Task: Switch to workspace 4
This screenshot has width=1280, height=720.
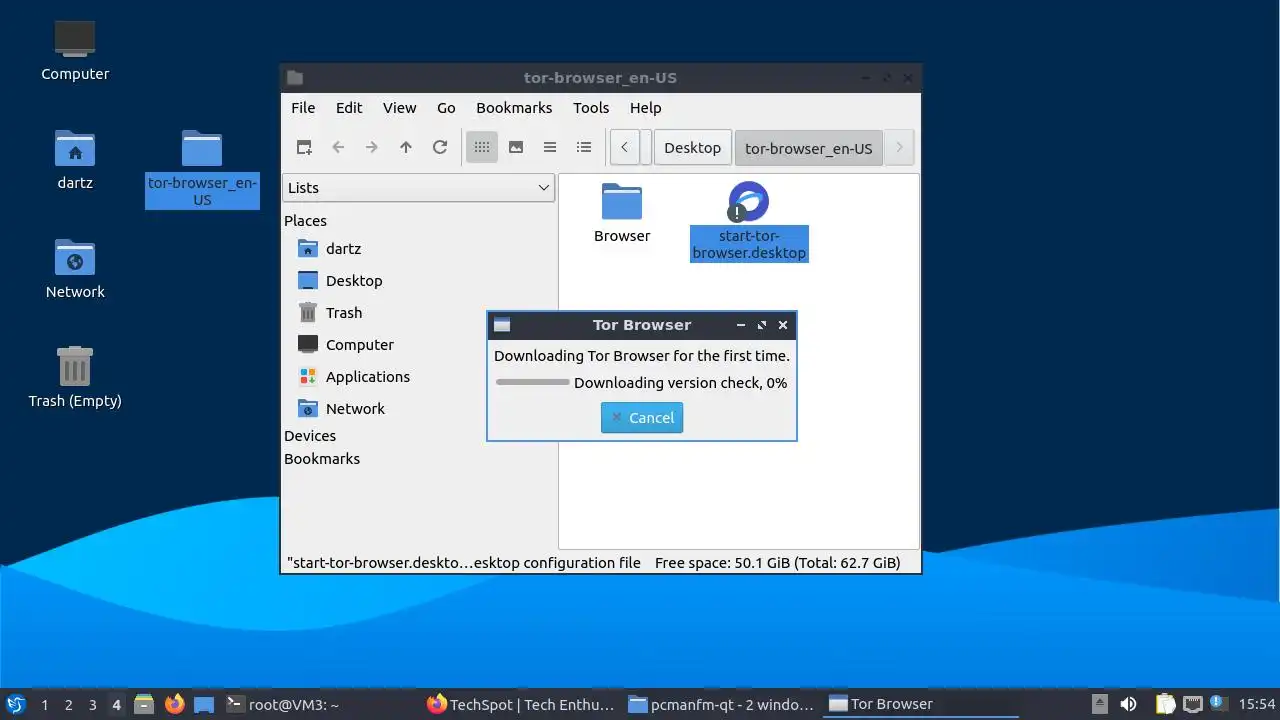Action: coord(116,704)
